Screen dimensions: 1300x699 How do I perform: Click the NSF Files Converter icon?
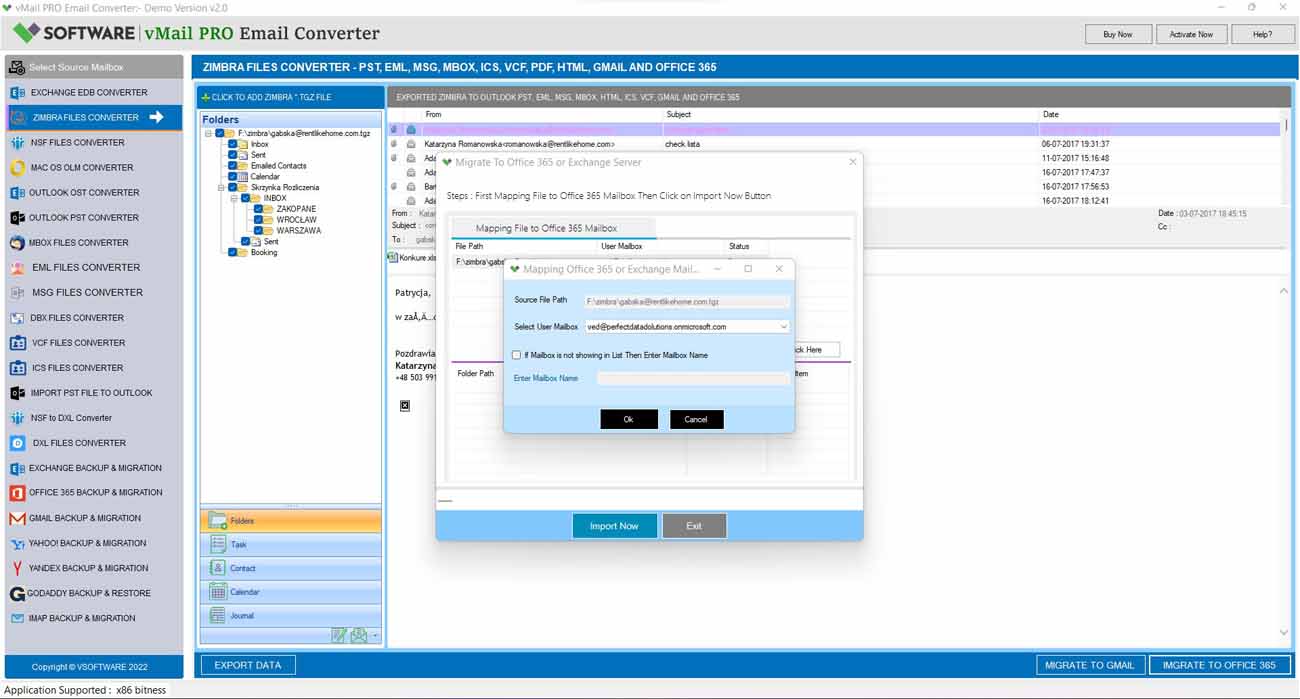click(x=17, y=142)
